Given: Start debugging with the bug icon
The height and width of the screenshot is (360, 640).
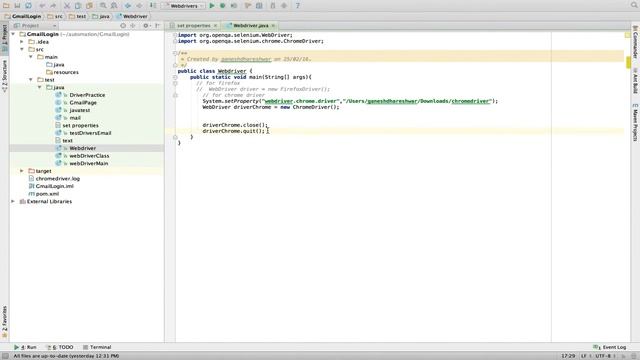Looking at the screenshot, I should coord(222,6).
